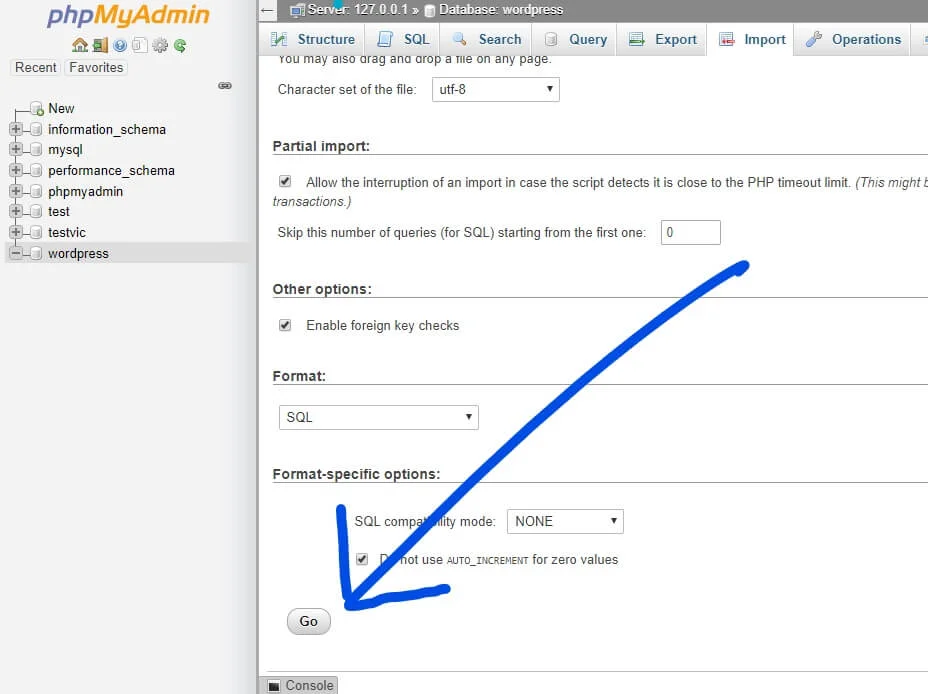Click the testvic database icon
This screenshot has height=694, width=928.
coord(36,233)
